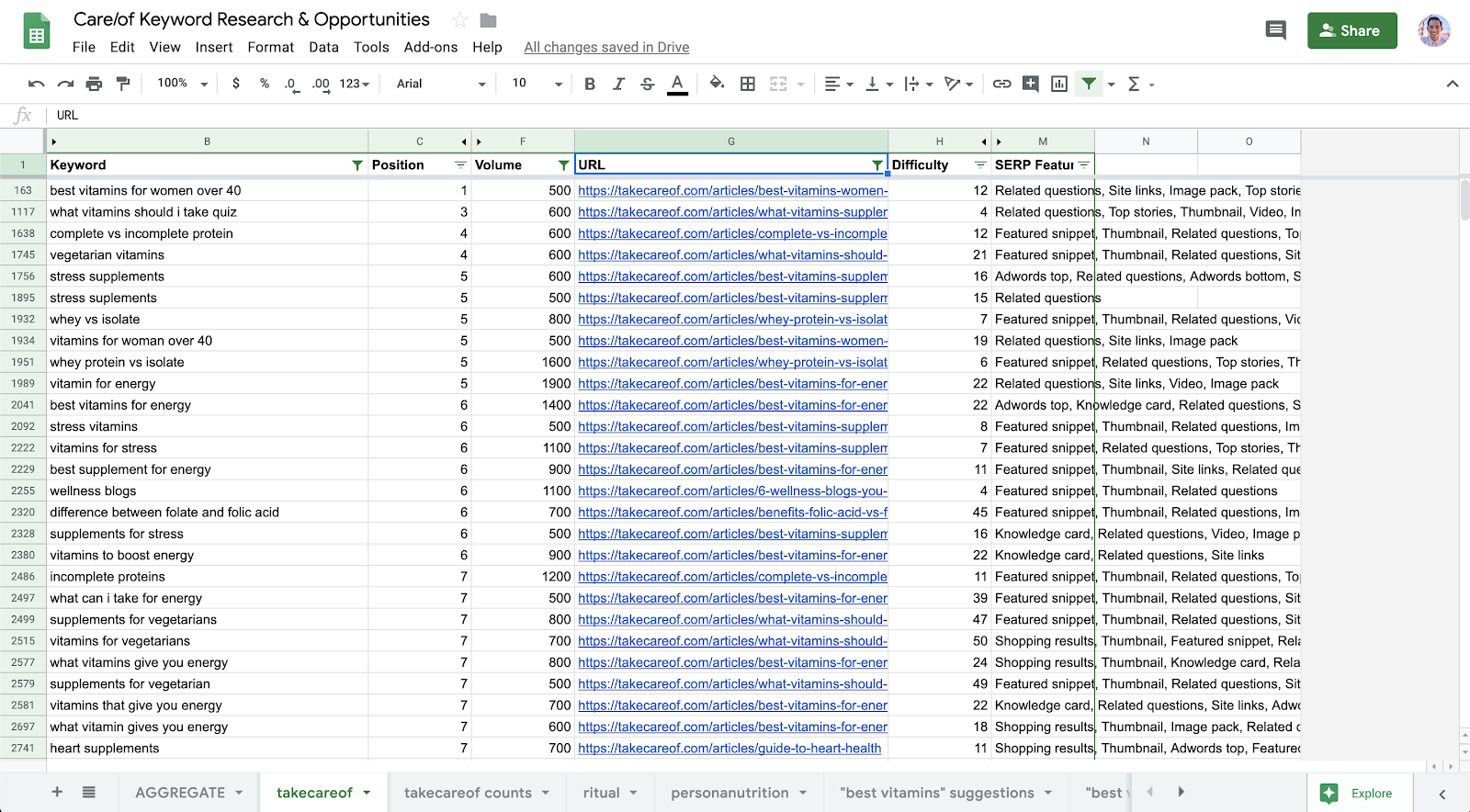The image size is (1470, 812).
Task: Apply percent format with the % icon
Action: 265,84
